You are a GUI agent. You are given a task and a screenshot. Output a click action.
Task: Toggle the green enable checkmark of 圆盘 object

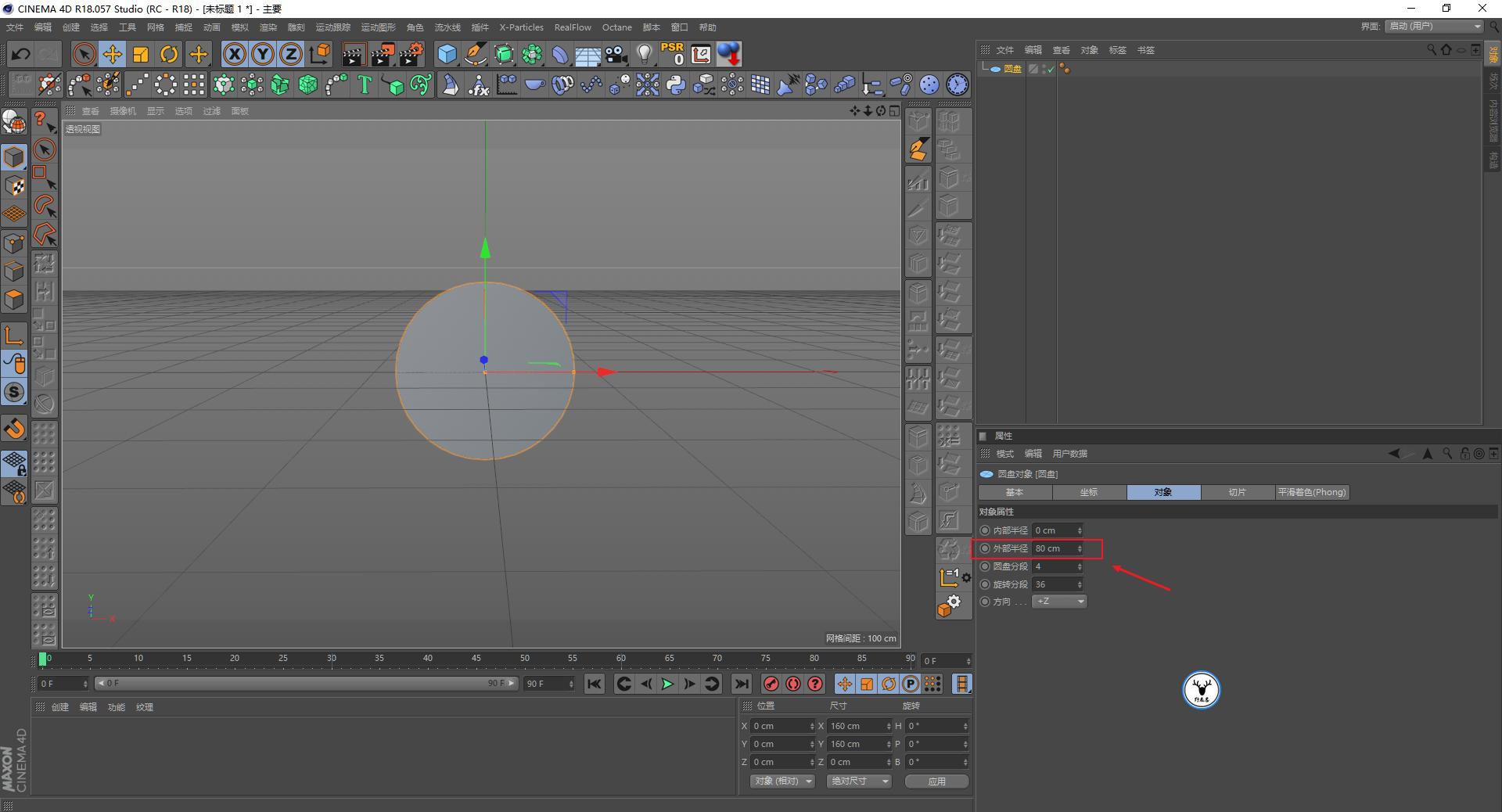tap(1050, 69)
